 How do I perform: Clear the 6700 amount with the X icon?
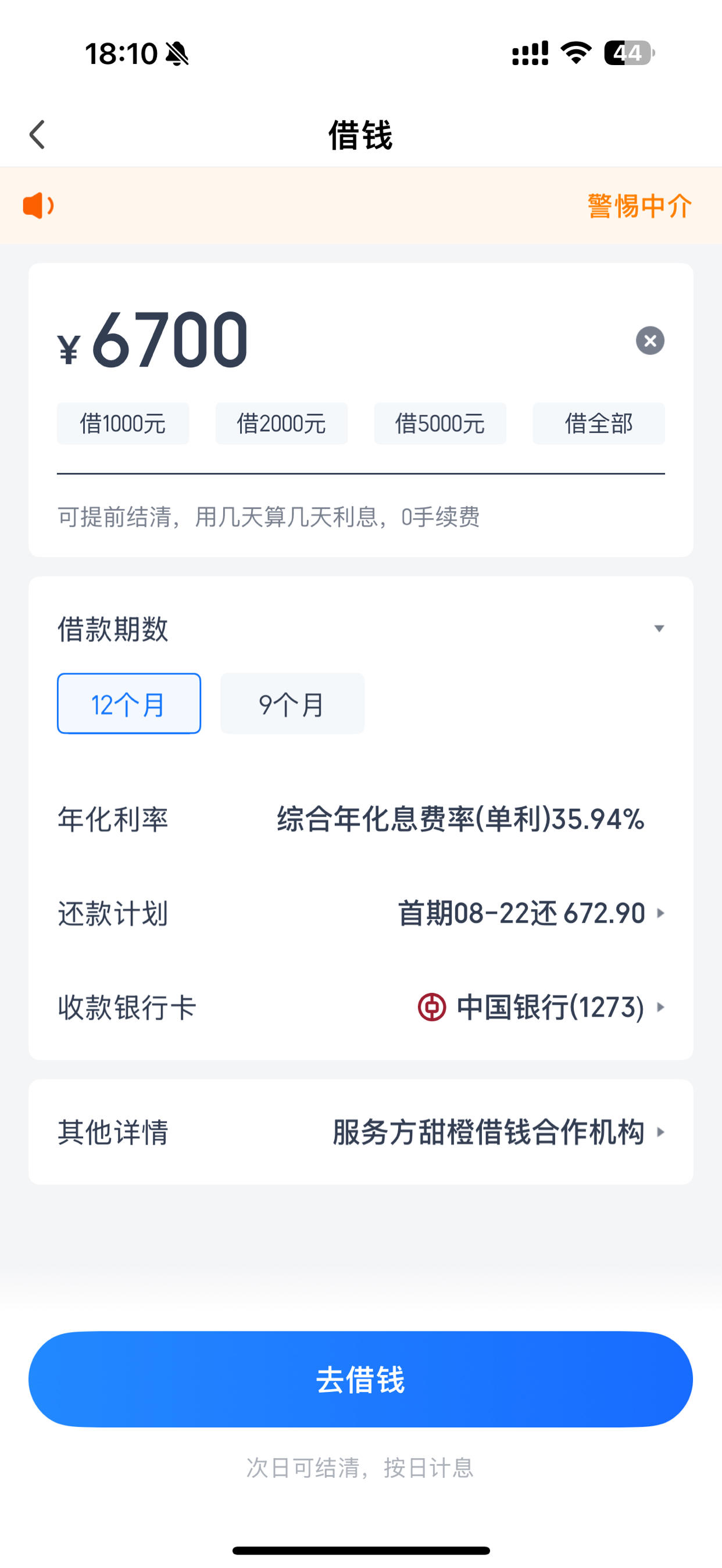(650, 340)
